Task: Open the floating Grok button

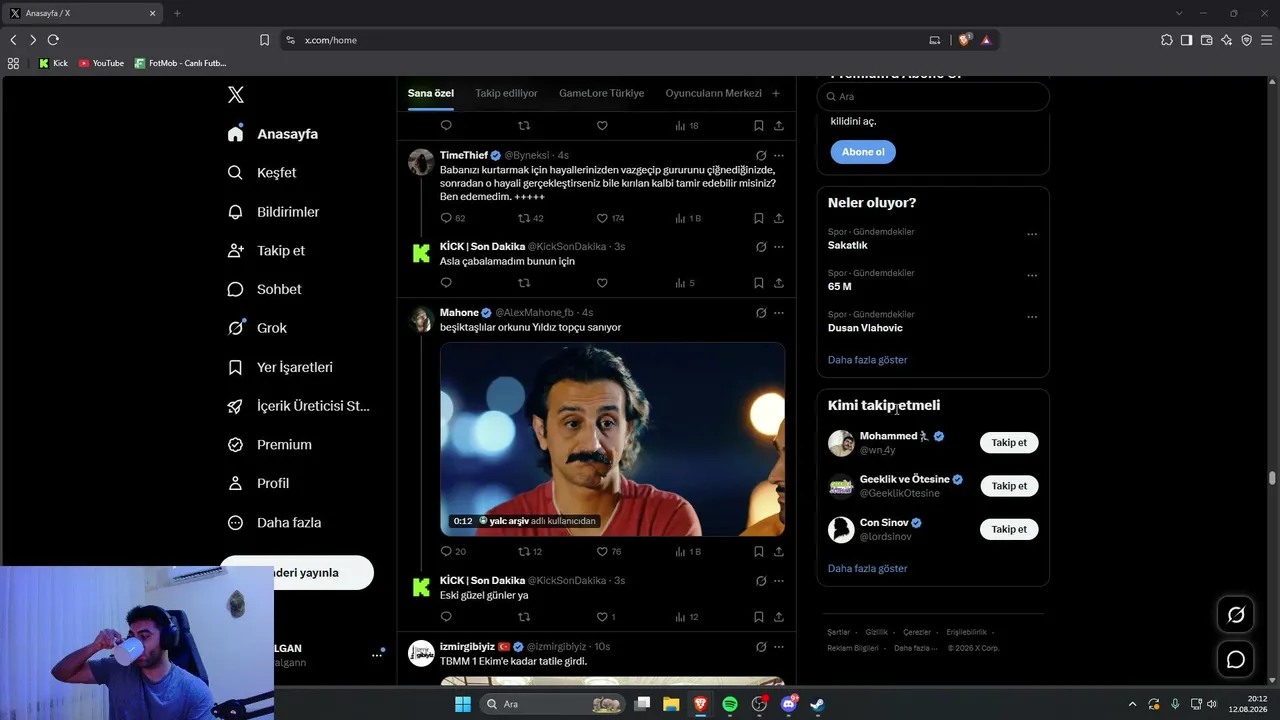Action: tap(1236, 615)
